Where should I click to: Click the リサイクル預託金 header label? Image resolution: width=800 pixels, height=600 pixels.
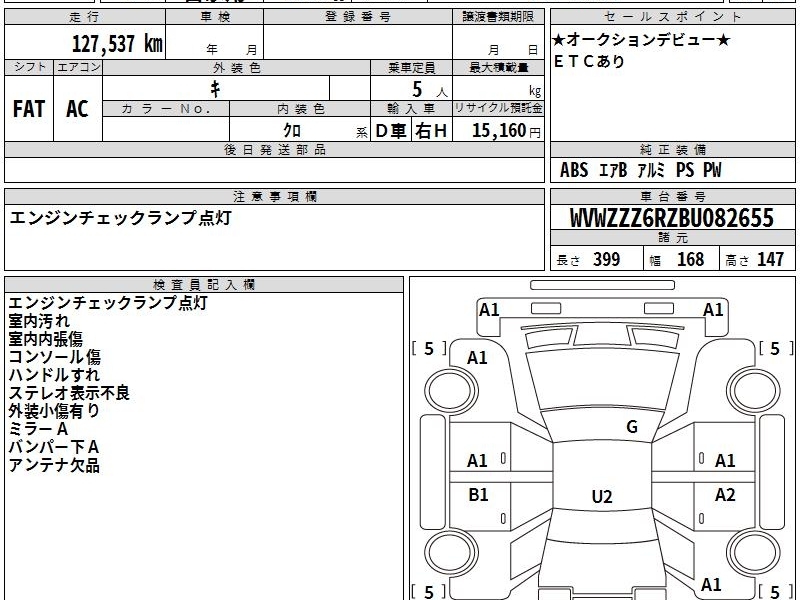[x=498, y=108]
